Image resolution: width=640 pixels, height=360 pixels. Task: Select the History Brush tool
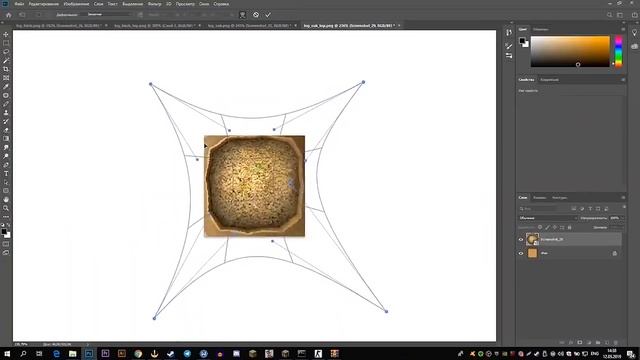pyautogui.click(x=6, y=121)
